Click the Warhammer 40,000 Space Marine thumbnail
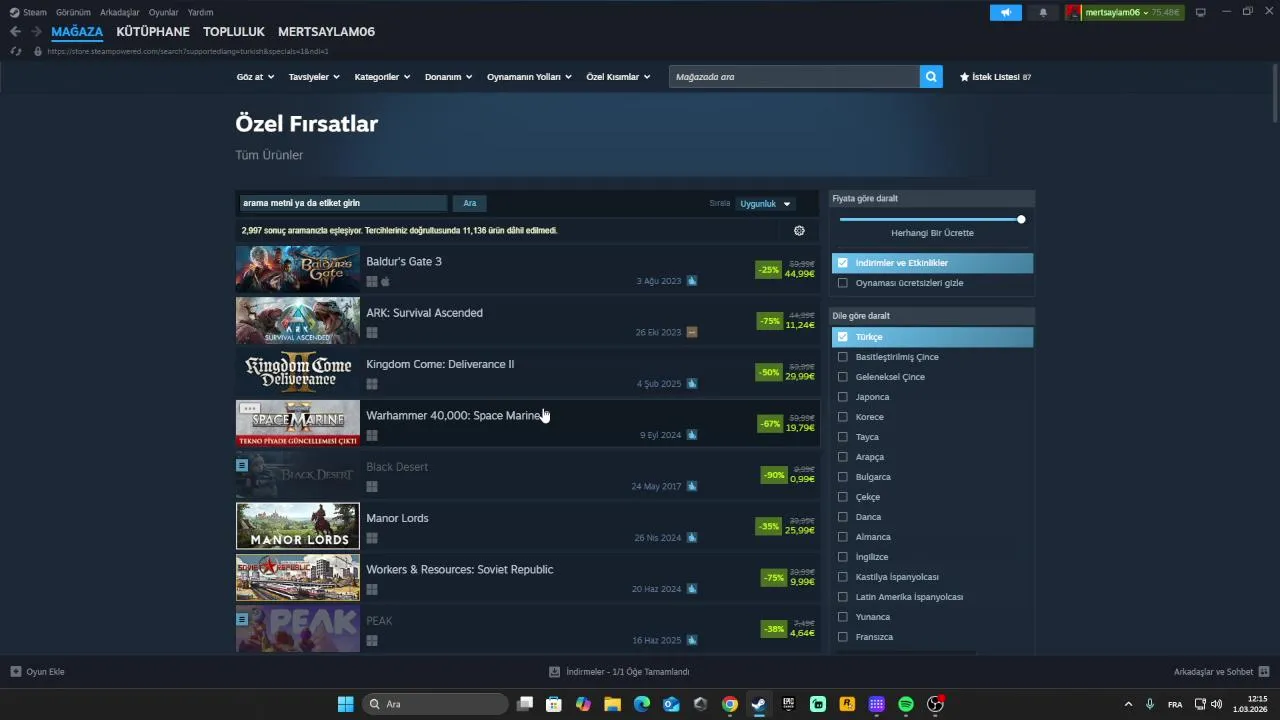This screenshot has width=1280, height=720. click(x=297, y=423)
